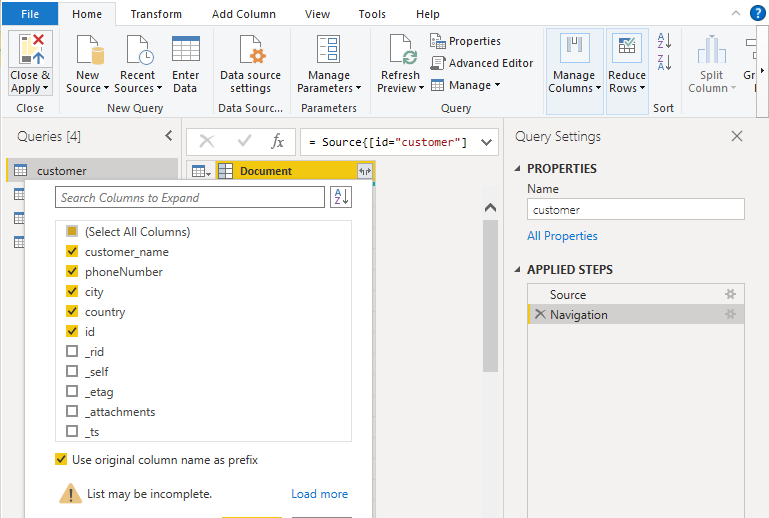Uncheck the city column
The width and height of the screenshot is (769, 518).
(72, 291)
